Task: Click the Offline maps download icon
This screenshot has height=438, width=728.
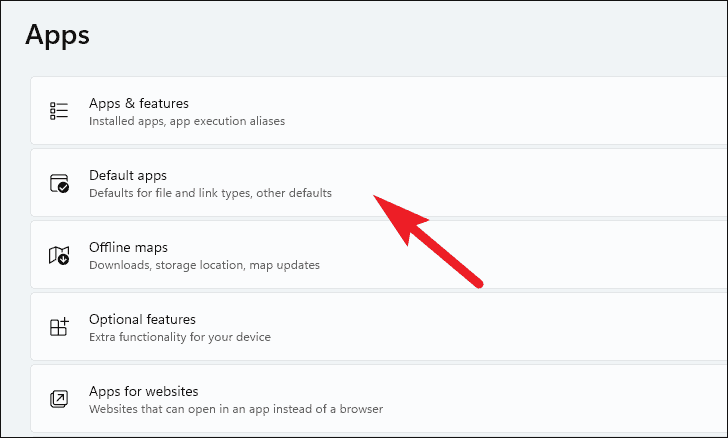Action: coord(59,255)
